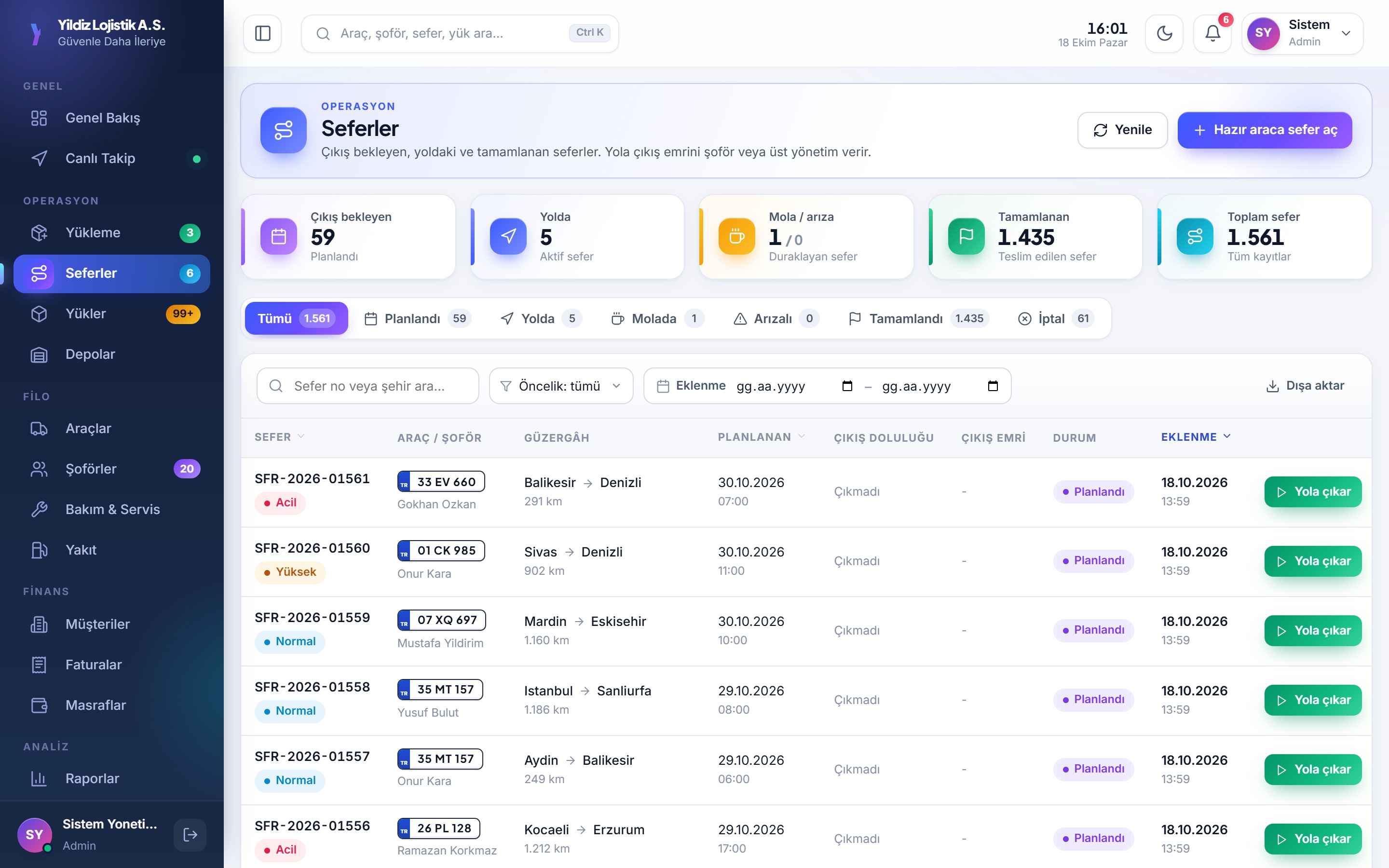The image size is (1389, 868).
Task: Open Yükler sidebar item
Action: 112,314
